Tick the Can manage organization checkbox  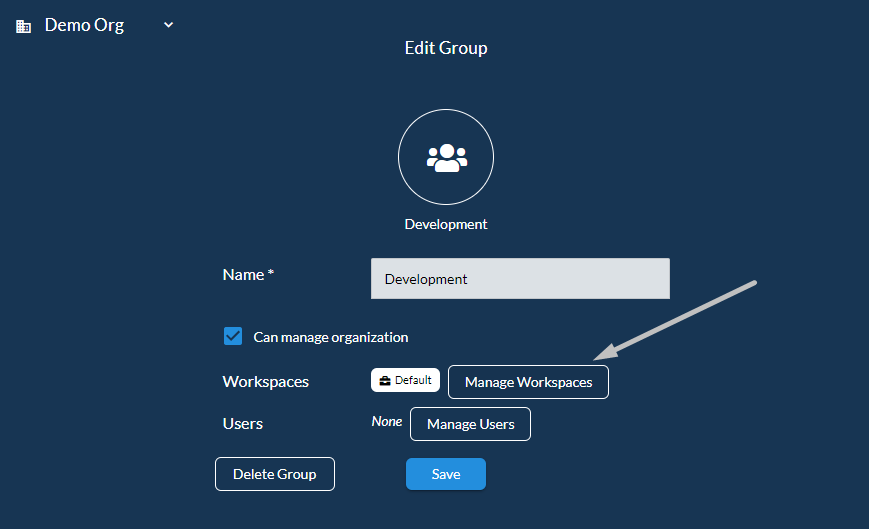tap(233, 336)
